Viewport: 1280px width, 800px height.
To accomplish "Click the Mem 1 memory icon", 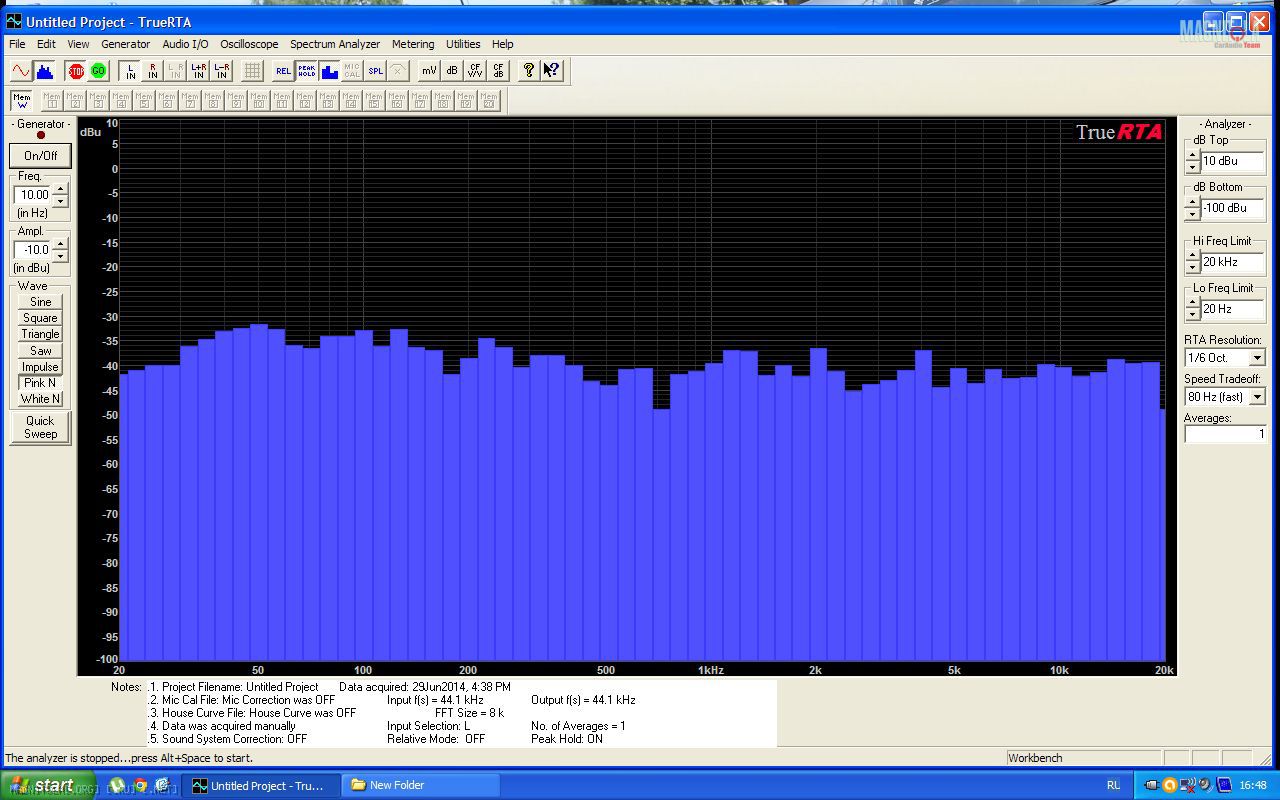I will click(52, 100).
